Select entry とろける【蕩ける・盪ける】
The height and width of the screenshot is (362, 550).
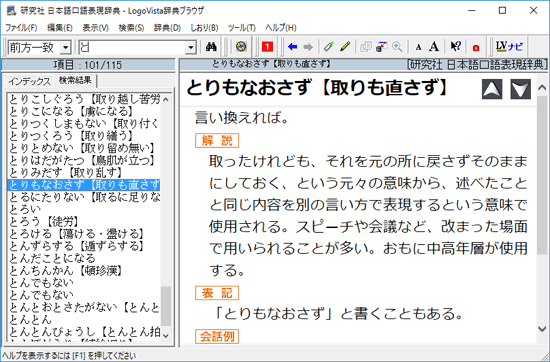pyautogui.click(x=84, y=234)
